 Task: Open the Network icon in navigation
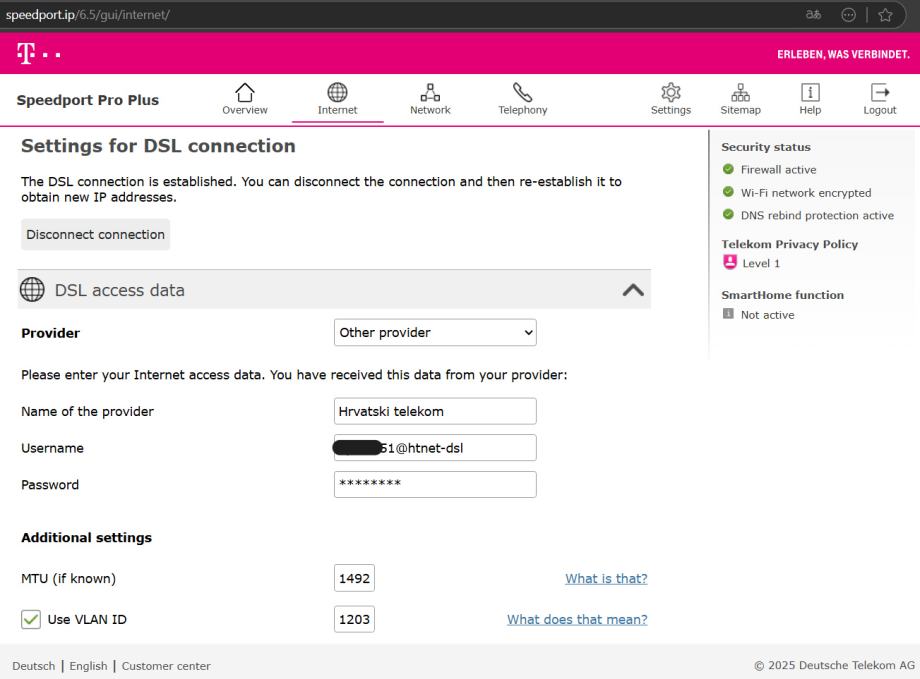[x=430, y=93]
